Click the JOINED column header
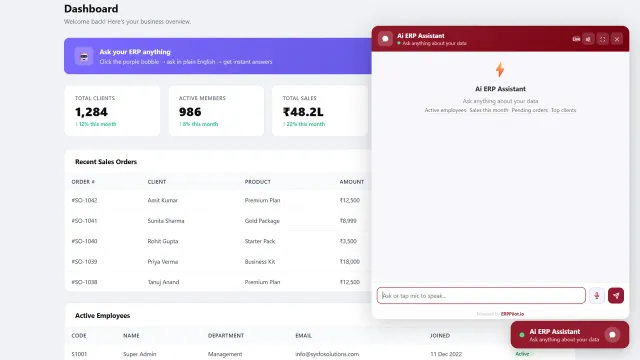The width and height of the screenshot is (640, 360). pos(440,336)
